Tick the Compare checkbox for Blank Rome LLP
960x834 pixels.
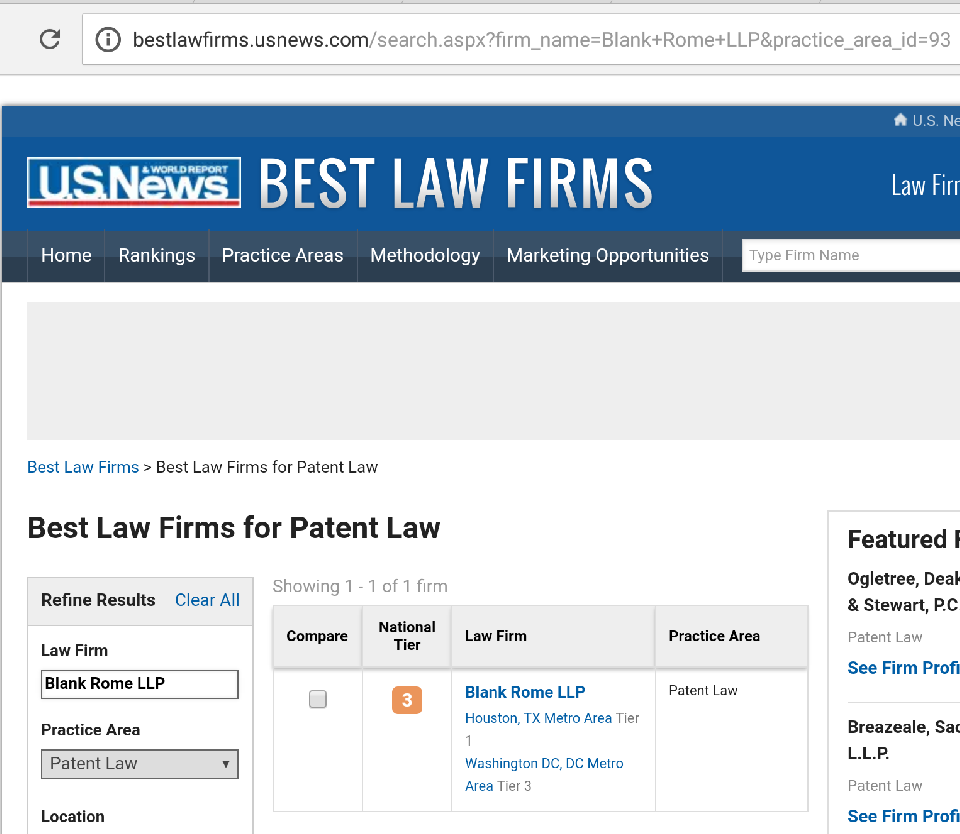click(318, 699)
